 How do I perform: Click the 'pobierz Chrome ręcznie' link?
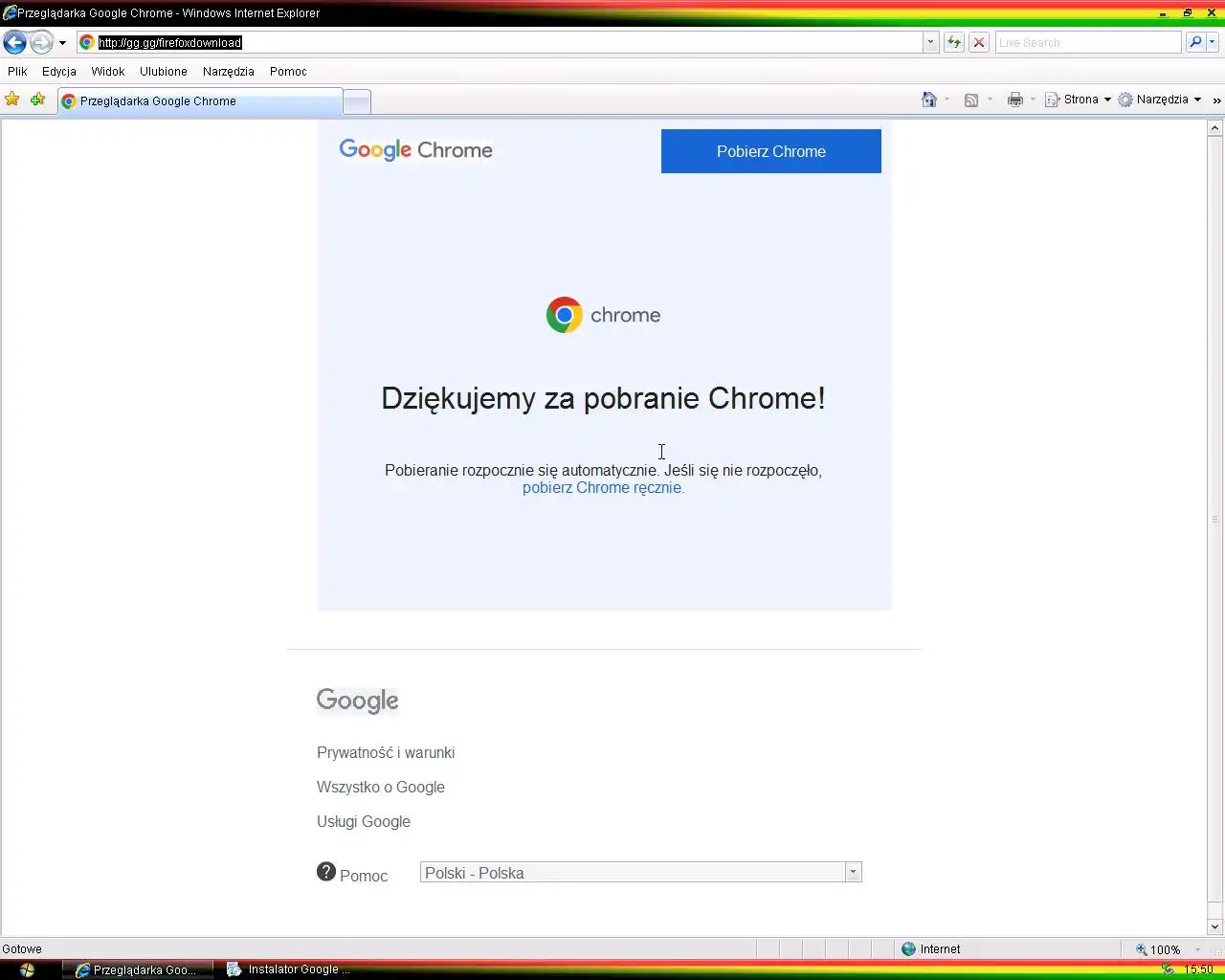click(x=604, y=488)
